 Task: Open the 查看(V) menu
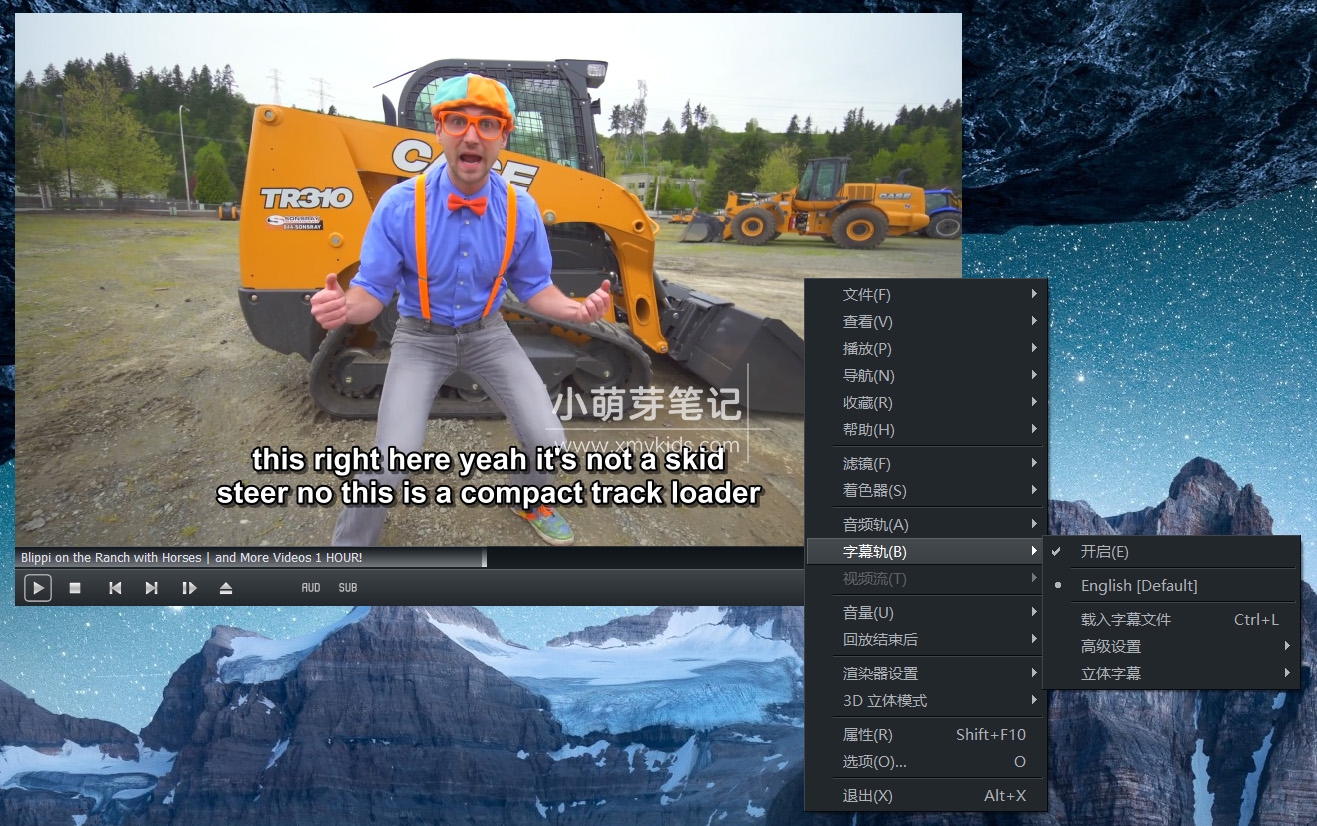(867, 321)
